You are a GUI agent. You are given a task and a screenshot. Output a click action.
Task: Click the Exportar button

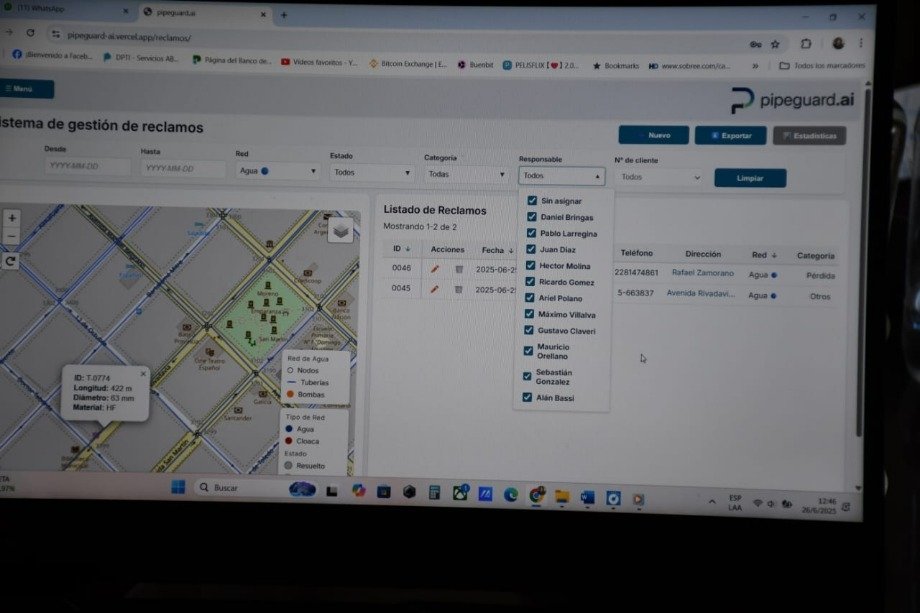click(x=730, y=136)
